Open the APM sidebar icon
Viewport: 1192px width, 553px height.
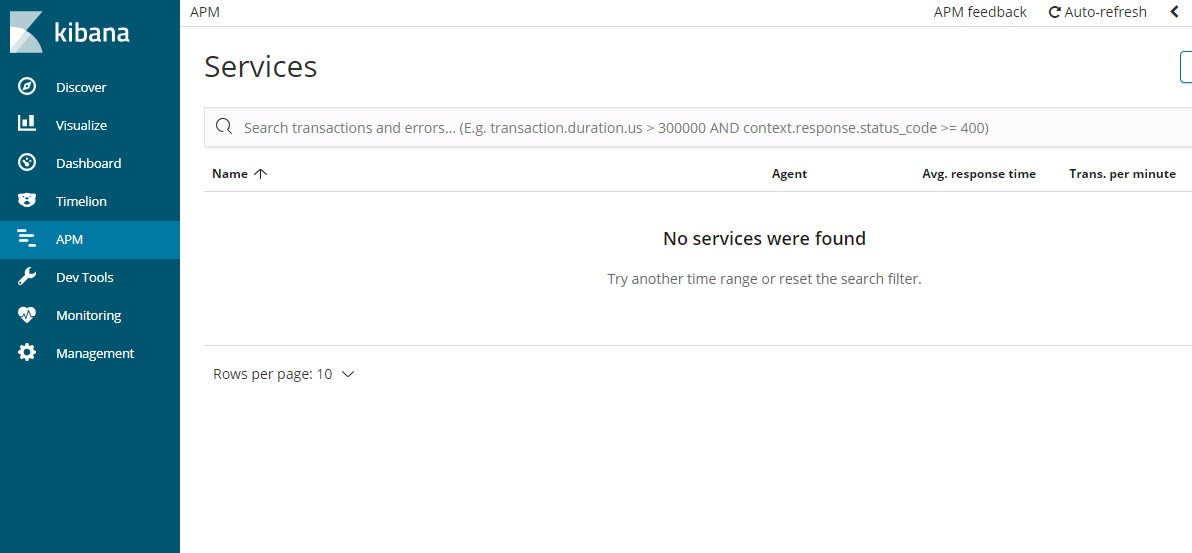[27, 239]
